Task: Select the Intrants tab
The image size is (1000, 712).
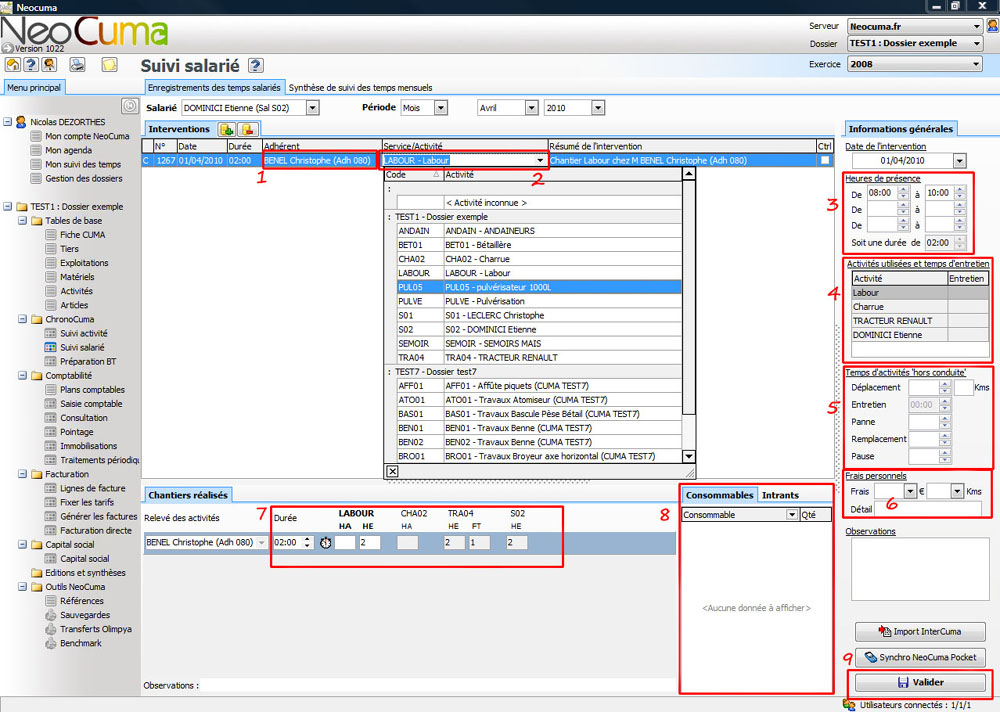Action: click(x=780, y=495)
